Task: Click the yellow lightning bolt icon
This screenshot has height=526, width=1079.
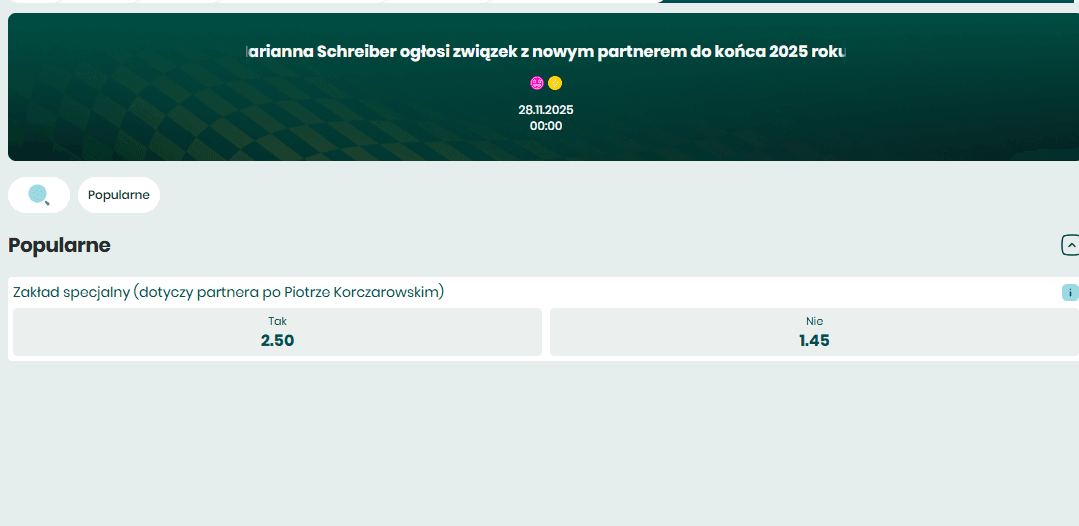Action: click(x=555, y=83)
